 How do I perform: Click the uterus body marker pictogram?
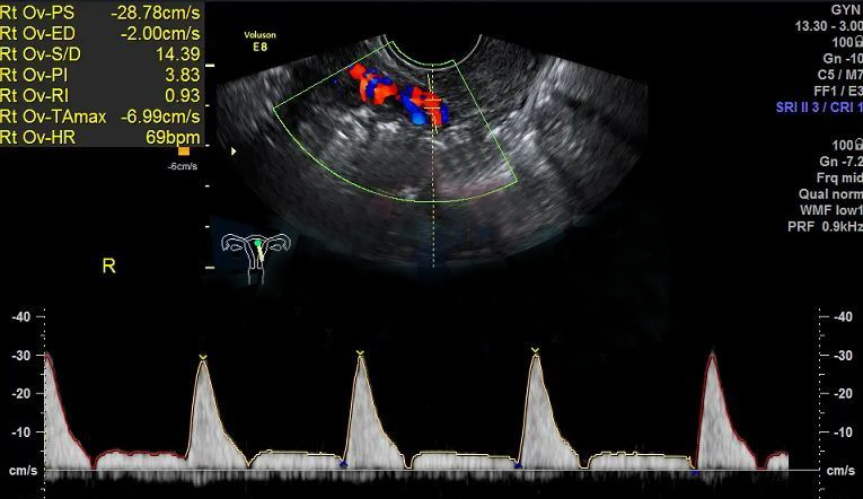coord(256,256)
